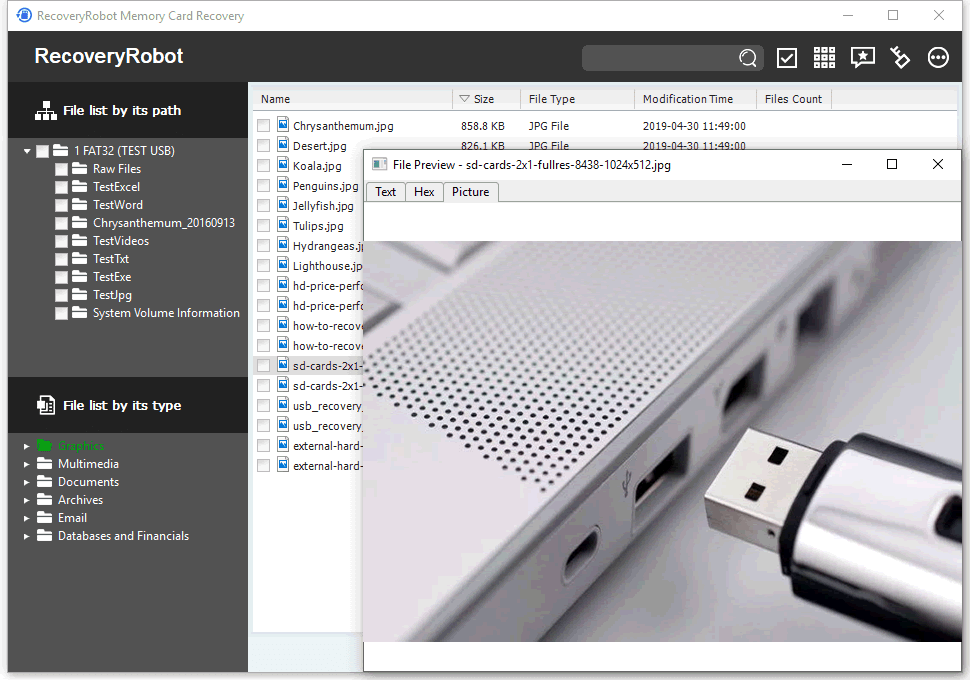Expand the Graphics category arrow
Viewport: 970px width, 680px height.
pyautogui.click(x=27, y=446)
